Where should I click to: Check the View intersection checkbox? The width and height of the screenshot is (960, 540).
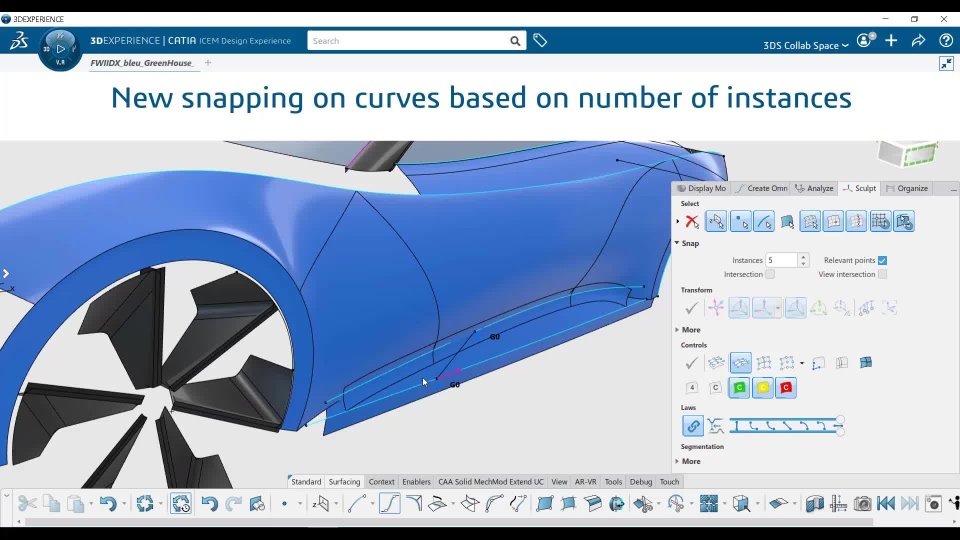click(x=882, y=274)
